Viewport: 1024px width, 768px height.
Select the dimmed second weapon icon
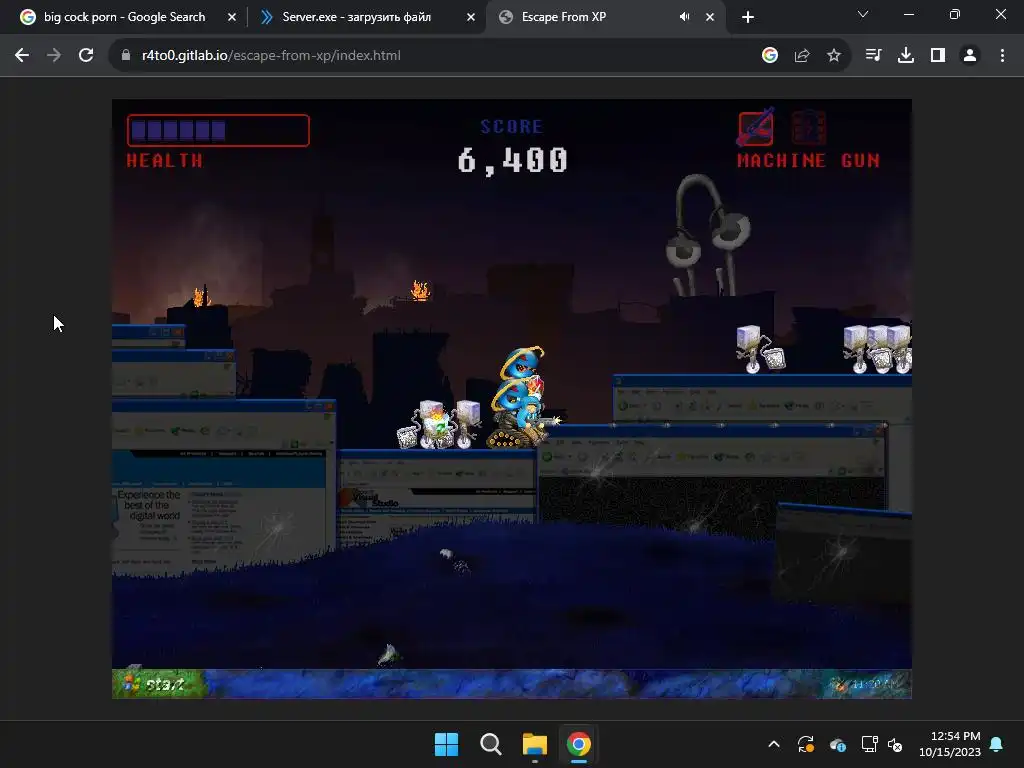(808, 127)
